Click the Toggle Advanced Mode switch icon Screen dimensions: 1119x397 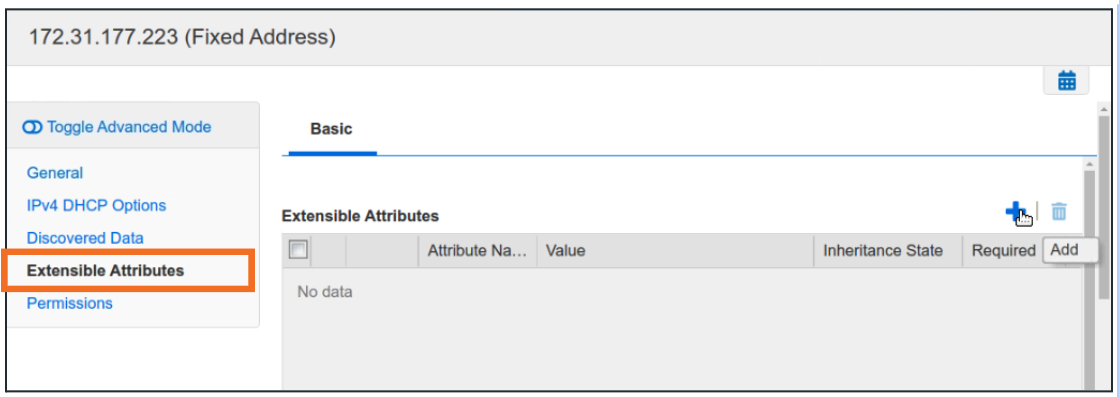[33, 127]
